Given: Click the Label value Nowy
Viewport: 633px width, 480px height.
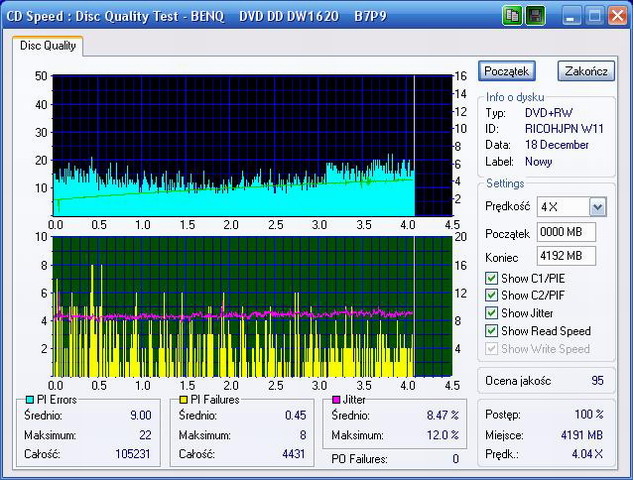Looking at the screenshot, I should 539,161.
